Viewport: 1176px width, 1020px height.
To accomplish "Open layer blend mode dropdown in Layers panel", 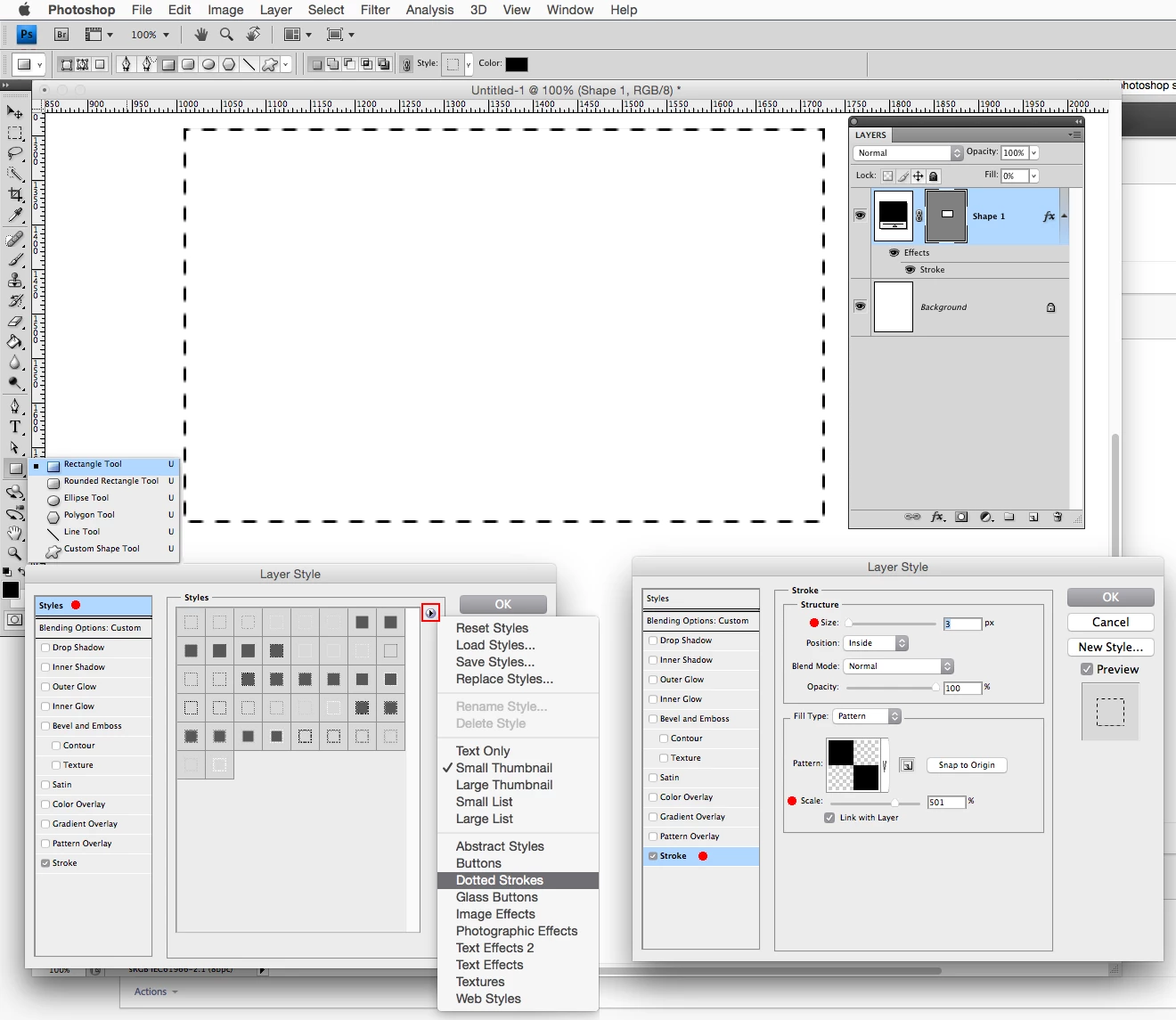I will click(908, 153).
